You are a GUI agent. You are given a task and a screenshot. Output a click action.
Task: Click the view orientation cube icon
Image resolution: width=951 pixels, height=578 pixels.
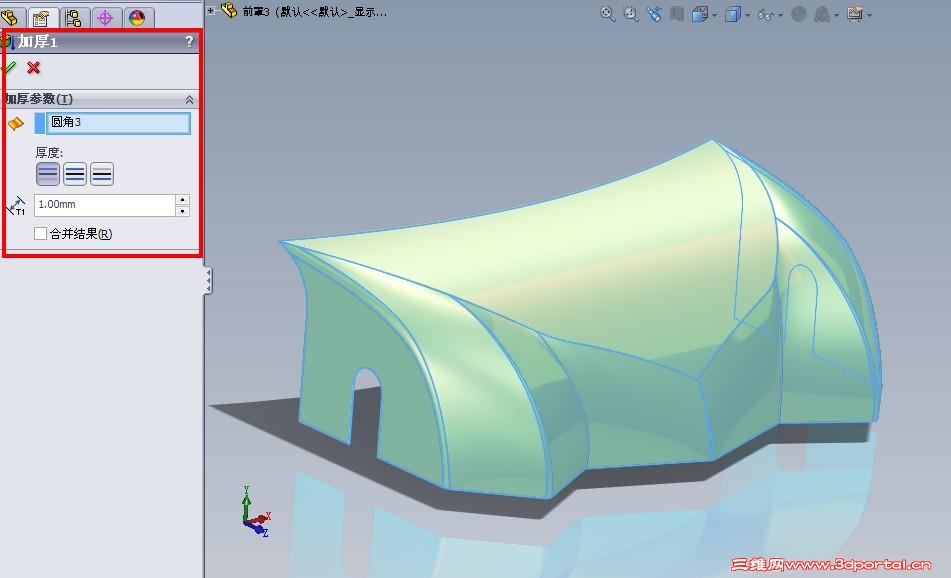click(699, 14)
